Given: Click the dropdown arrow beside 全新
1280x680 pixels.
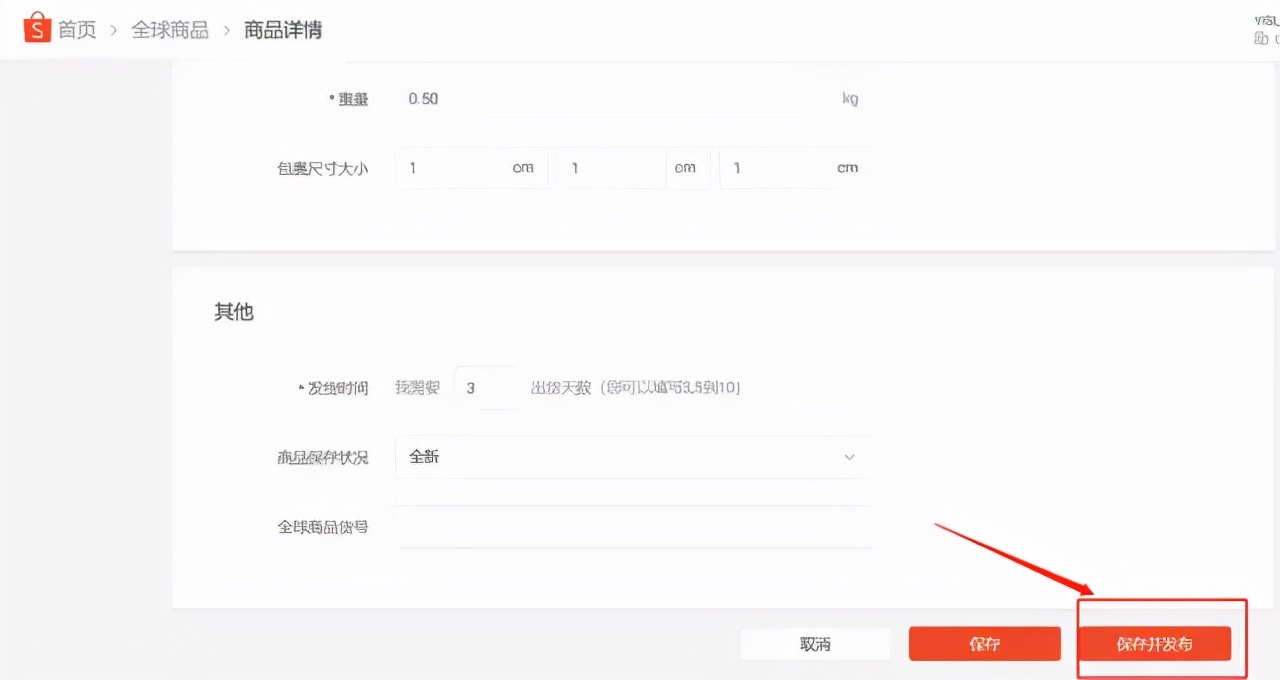Looking at the screenshot, I should (x=849, y=457).
